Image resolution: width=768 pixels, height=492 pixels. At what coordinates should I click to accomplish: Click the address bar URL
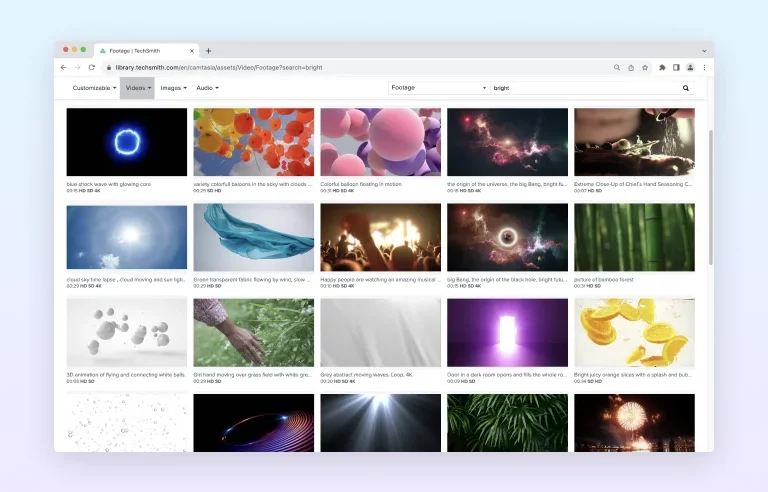[219, 68]
